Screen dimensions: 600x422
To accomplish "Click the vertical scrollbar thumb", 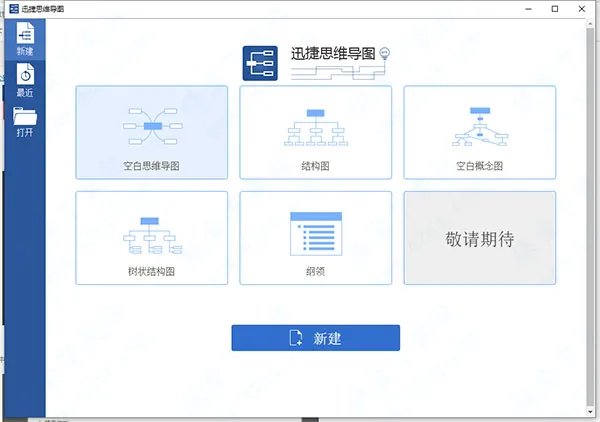I will click(590, 216).
